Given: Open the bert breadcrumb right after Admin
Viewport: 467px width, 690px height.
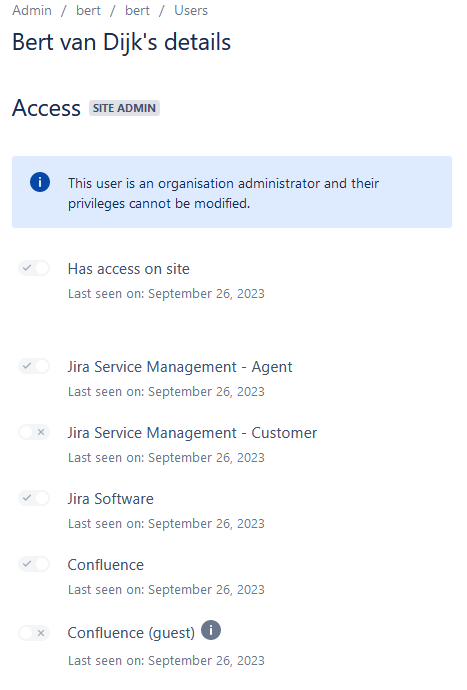Looking at the screenshot, I should coord(88,11).
